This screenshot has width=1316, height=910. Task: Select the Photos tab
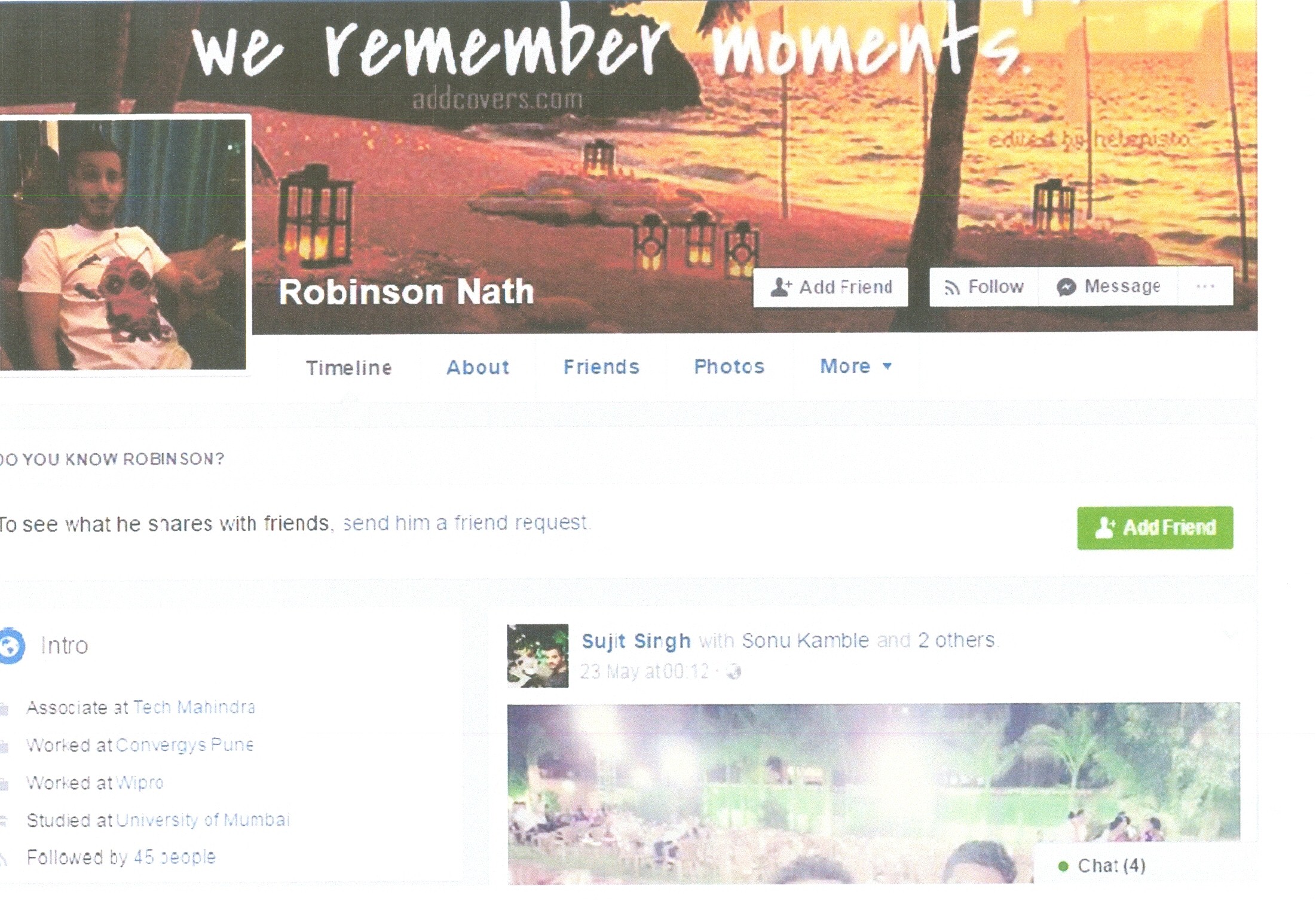[729, 367]
